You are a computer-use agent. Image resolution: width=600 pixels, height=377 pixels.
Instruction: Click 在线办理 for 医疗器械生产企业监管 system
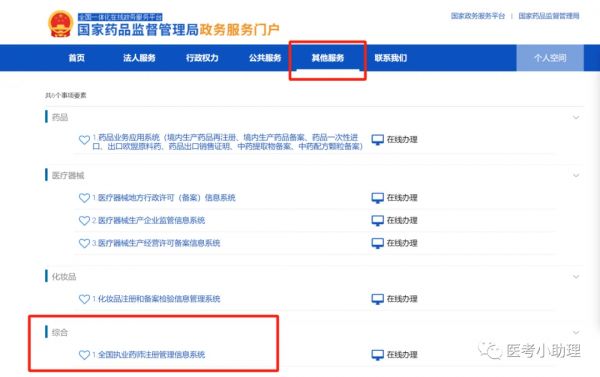click(x=402, y=220)
